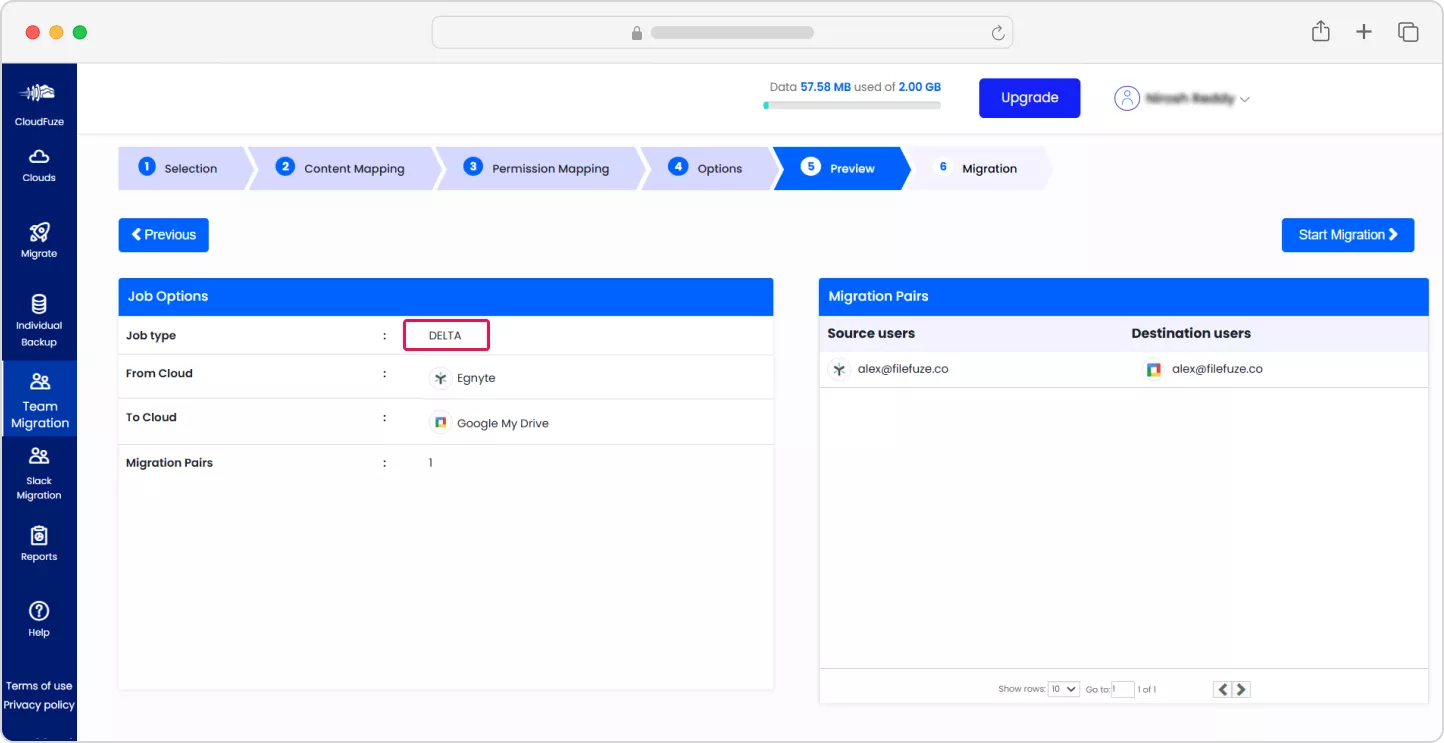This screenshot has width=1444, height=743.
Task: Click the Destination users column header
Action: click(x=1191, y=333)
